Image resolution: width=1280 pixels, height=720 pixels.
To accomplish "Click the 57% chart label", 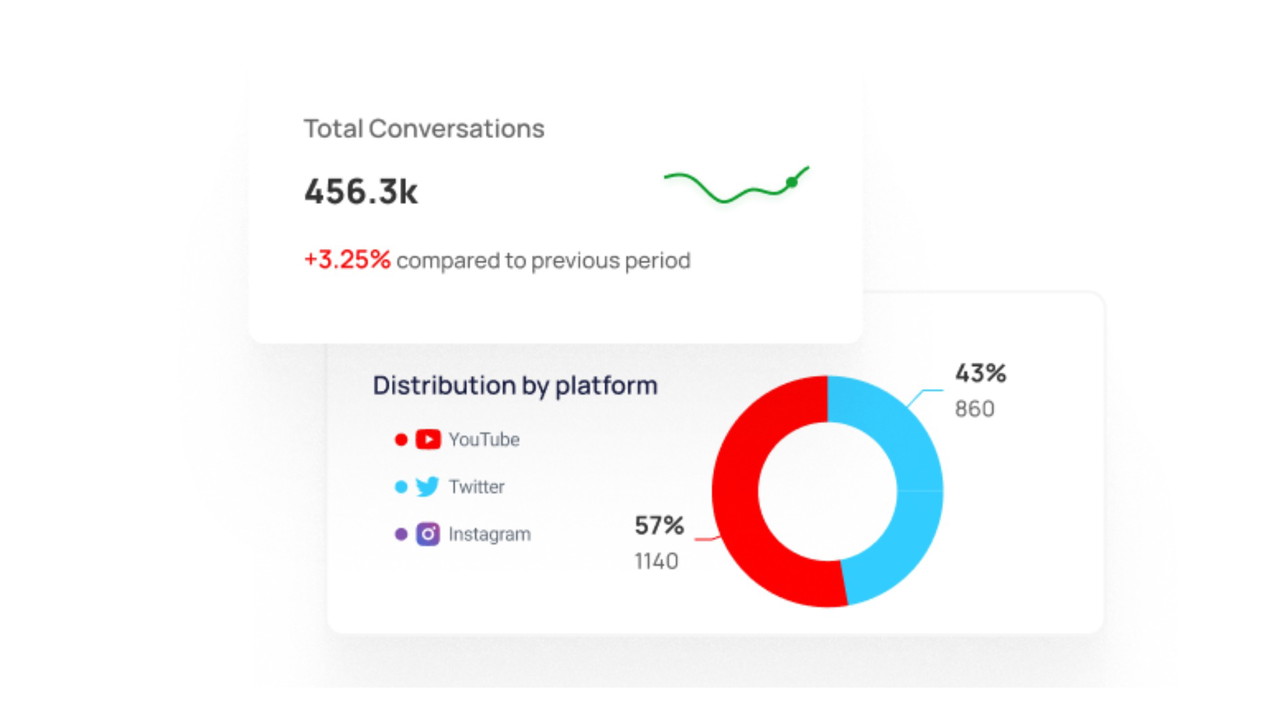I will (659, 525).
